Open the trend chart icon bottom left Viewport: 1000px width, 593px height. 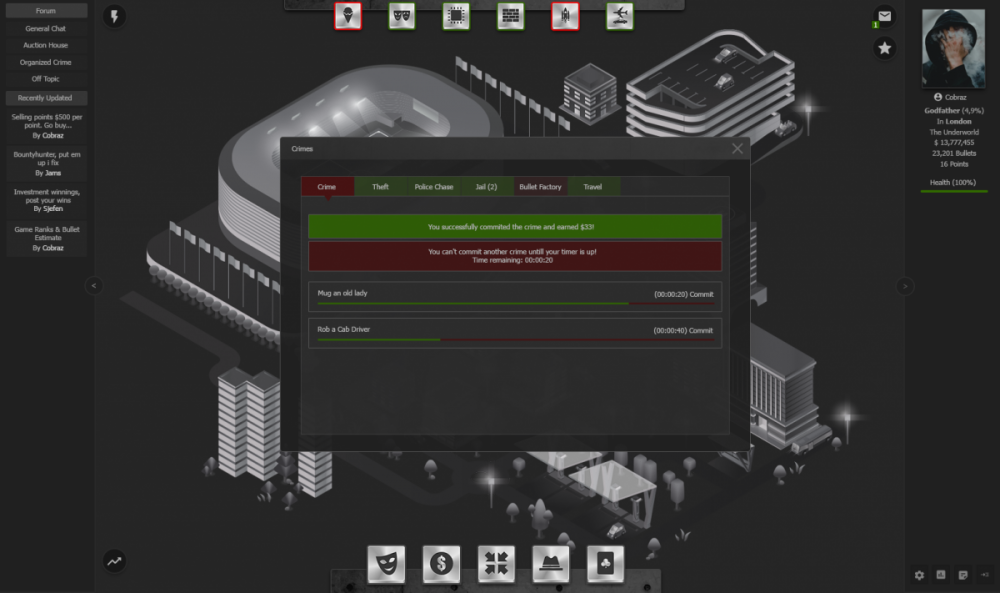pos(115,561)
